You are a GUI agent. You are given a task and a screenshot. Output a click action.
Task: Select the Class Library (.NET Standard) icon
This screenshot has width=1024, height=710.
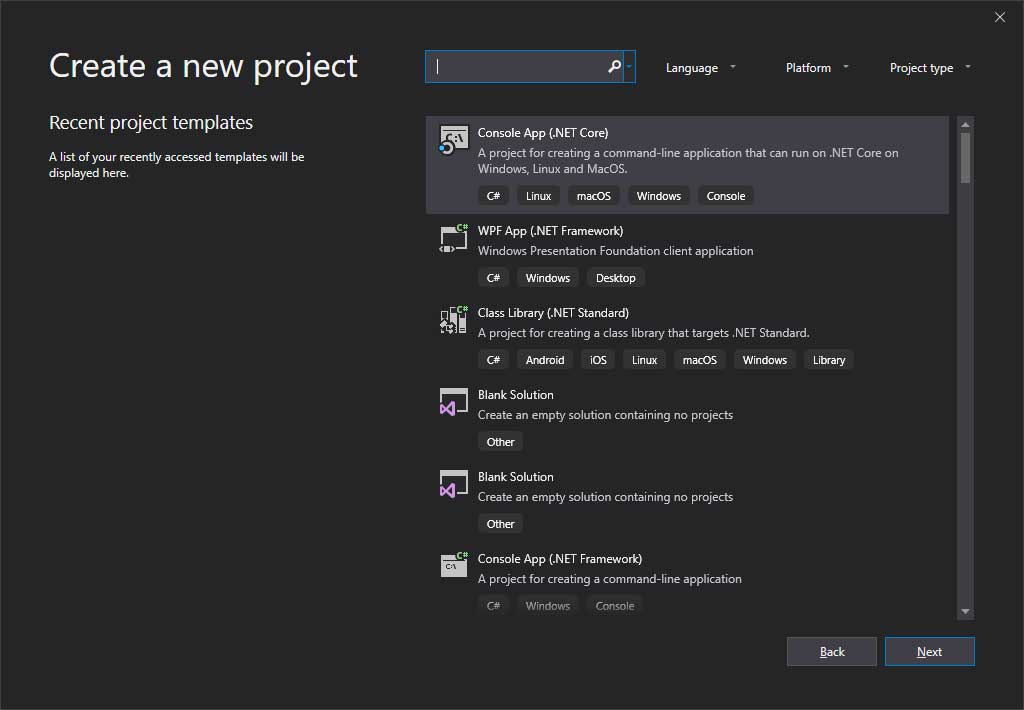[x=452, y=320]
